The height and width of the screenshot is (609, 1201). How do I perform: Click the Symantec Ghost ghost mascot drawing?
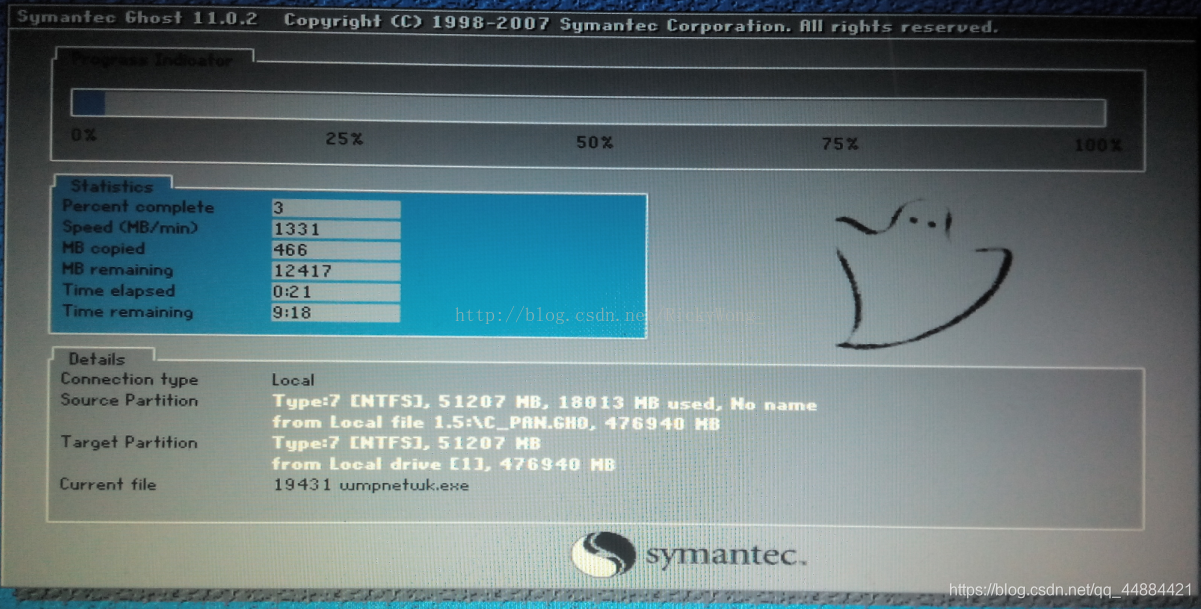tap(922, 273)
